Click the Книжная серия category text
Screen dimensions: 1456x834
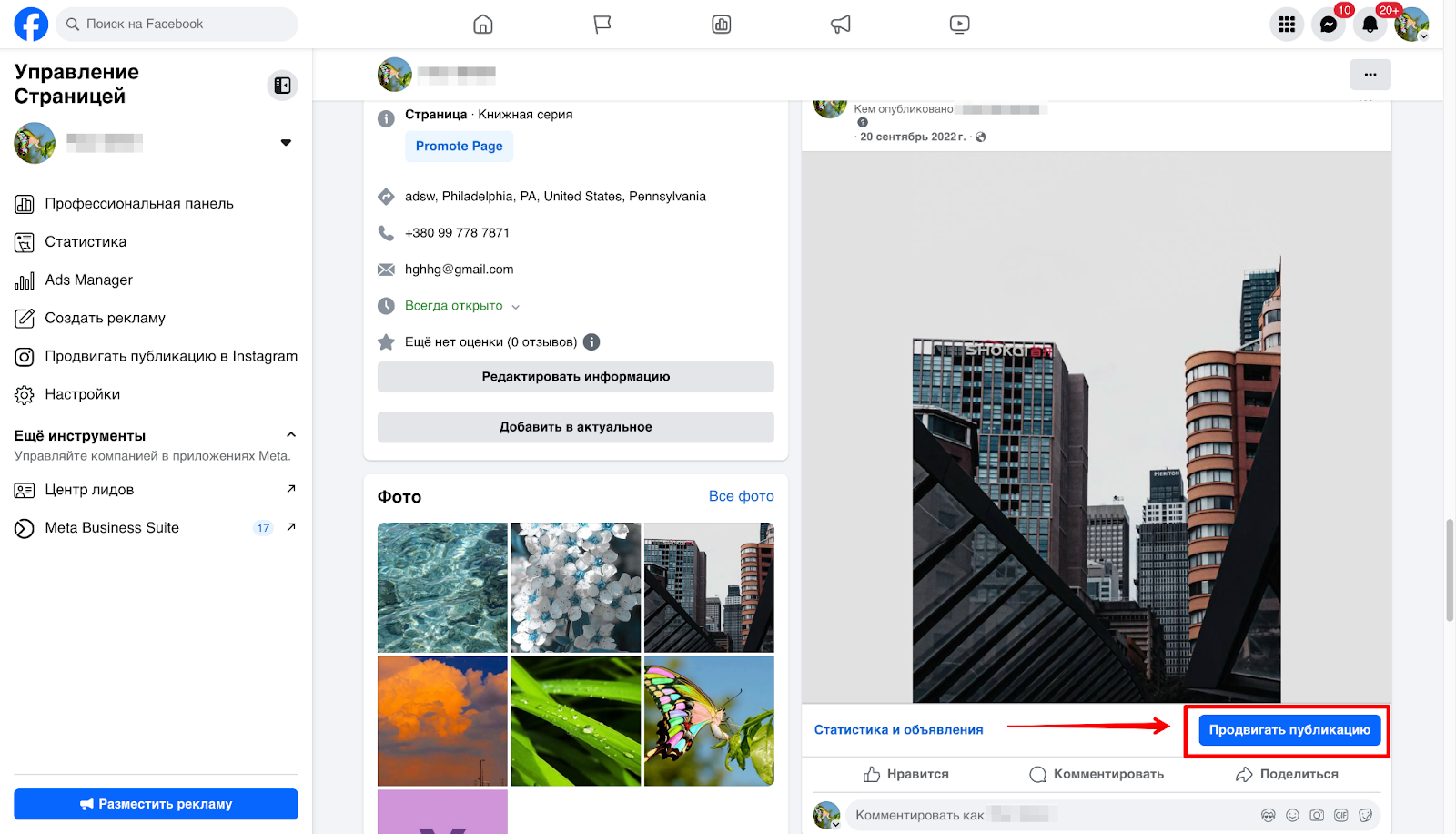[x=525, y=115]
